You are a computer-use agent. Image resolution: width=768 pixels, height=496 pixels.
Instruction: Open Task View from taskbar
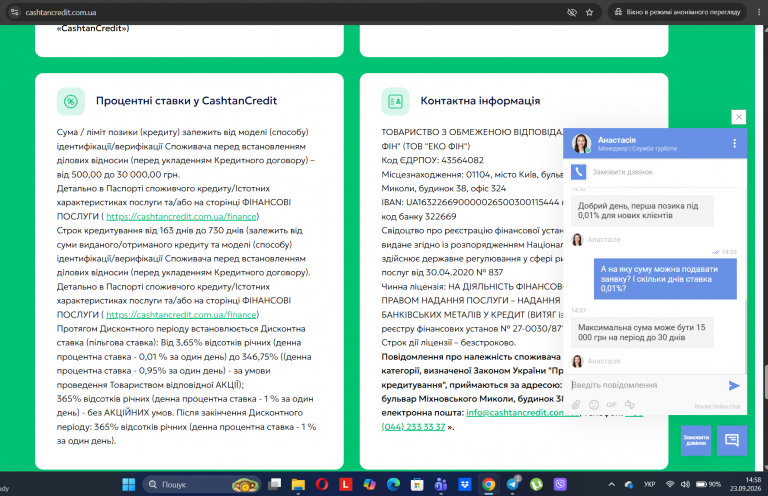[x=274, y=485]
